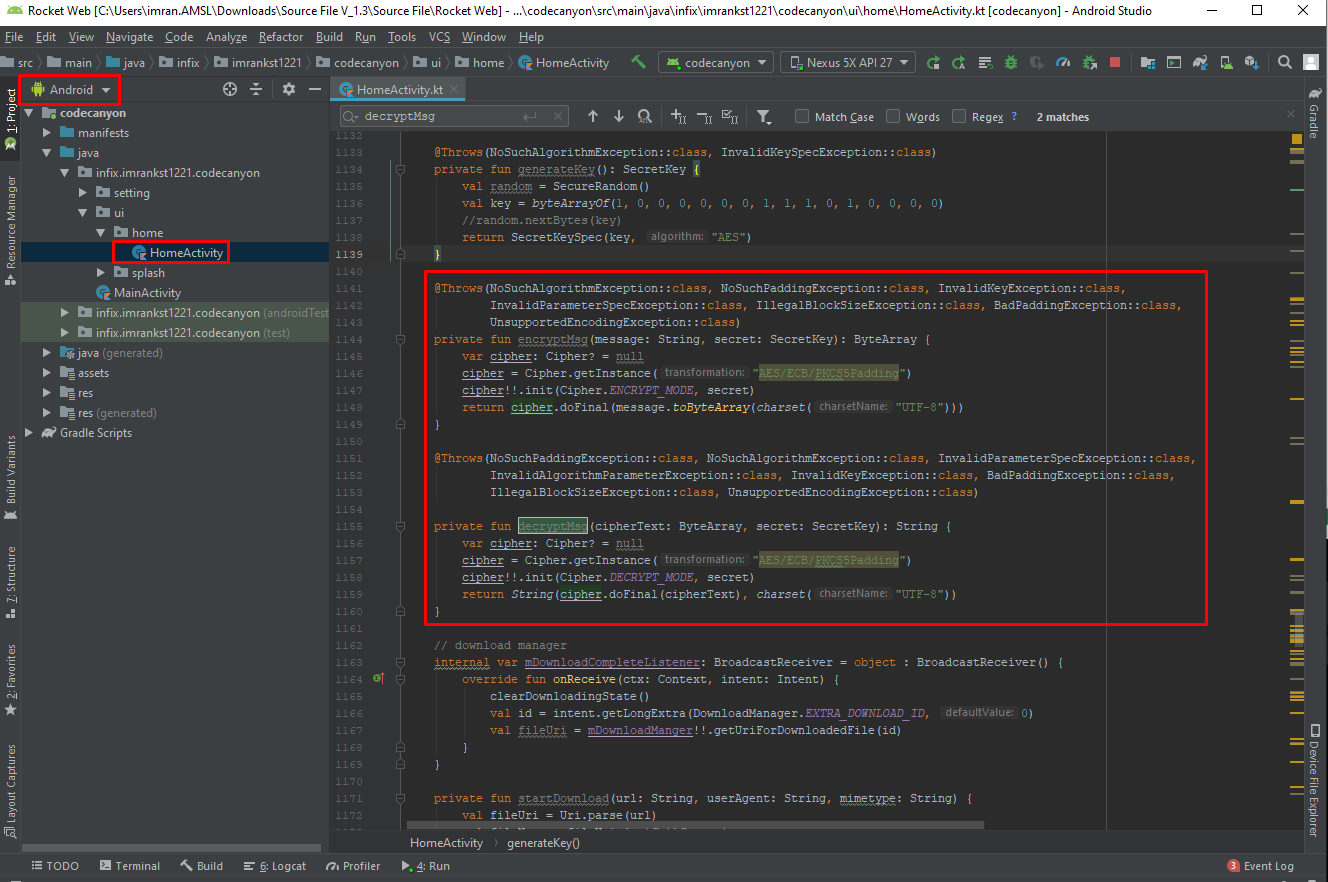This screenshot has height=882, width=1328.
Task: Go to previous search occurrence arrow
Action: 593,117
